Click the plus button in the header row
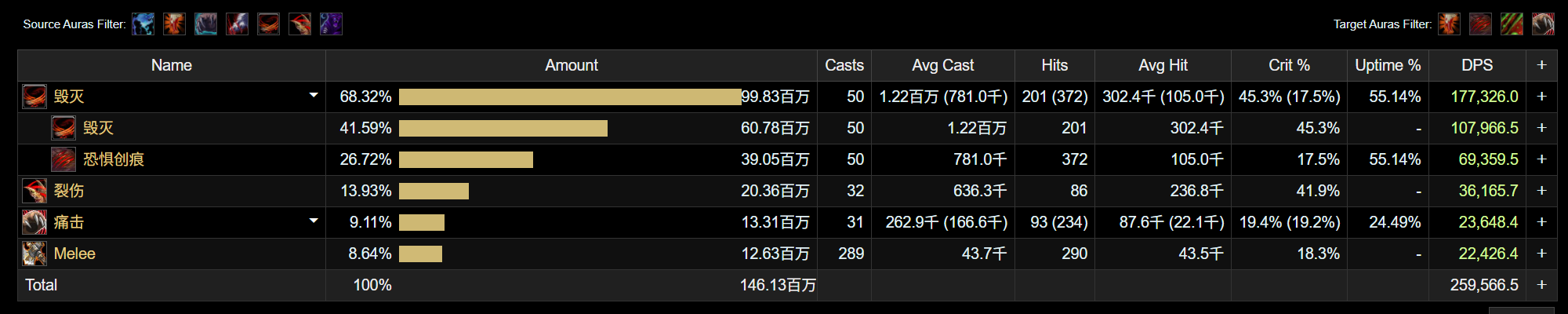Screen dimensions: 1568x314 (1541, 65)
